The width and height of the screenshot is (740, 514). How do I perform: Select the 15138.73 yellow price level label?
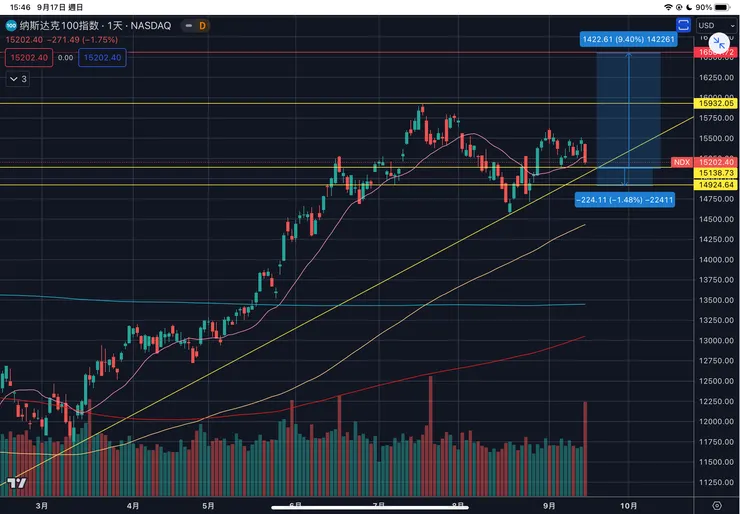(x=716, y=173)
